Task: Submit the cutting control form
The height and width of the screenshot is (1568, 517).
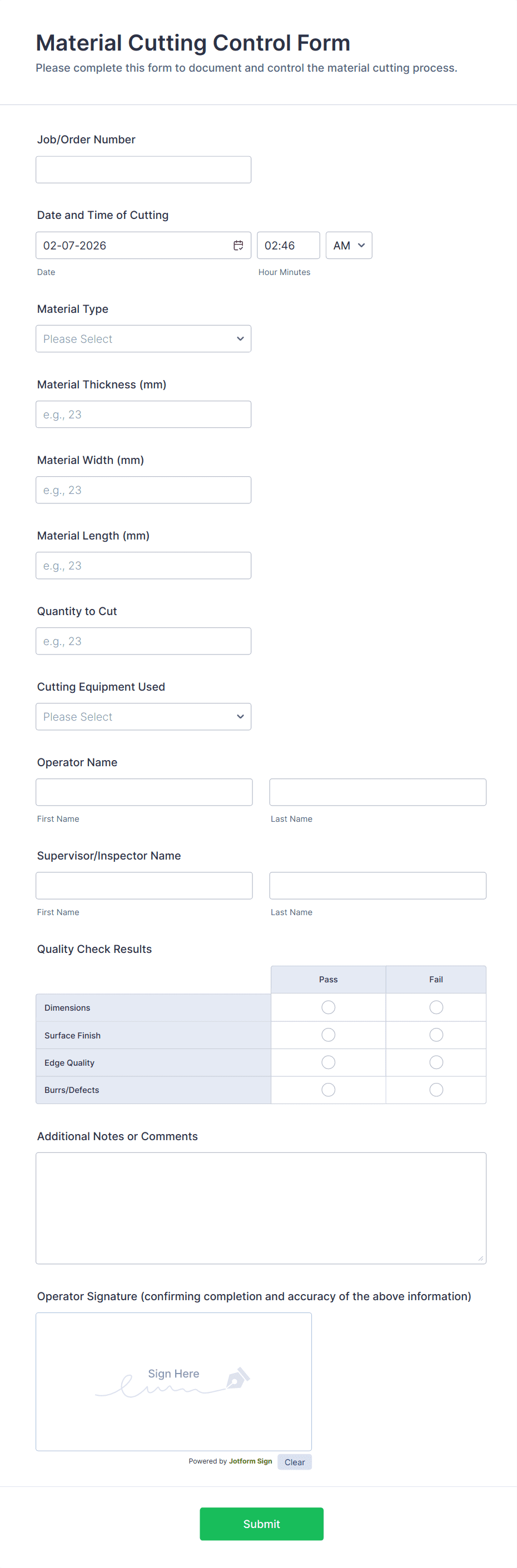Action: tap(261, 1524)
